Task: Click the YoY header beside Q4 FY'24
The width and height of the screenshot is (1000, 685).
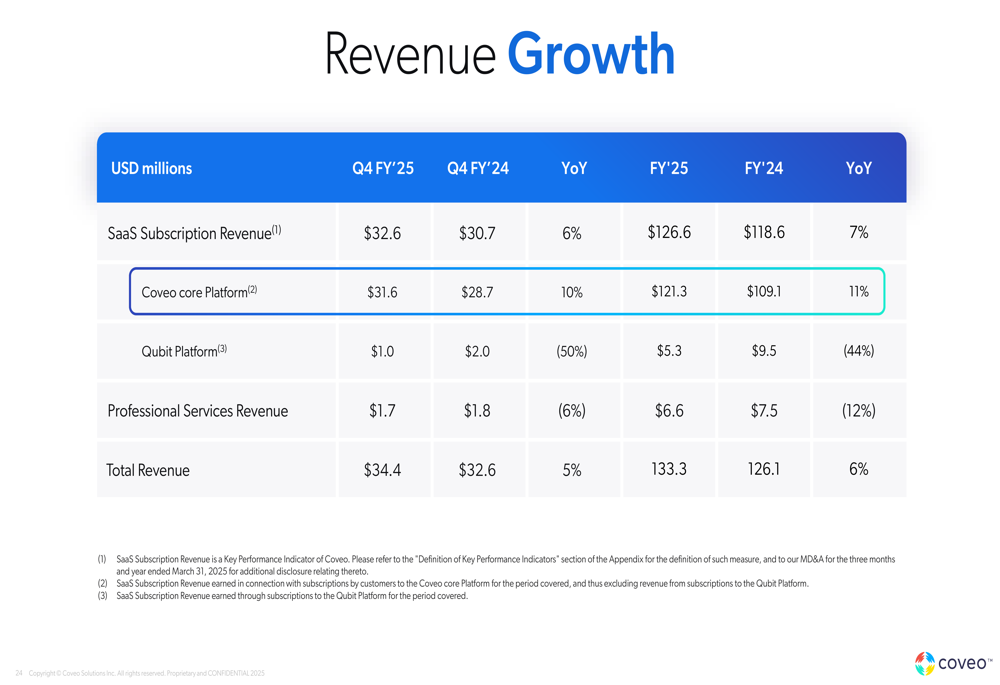Action: [x=574, y=168]
